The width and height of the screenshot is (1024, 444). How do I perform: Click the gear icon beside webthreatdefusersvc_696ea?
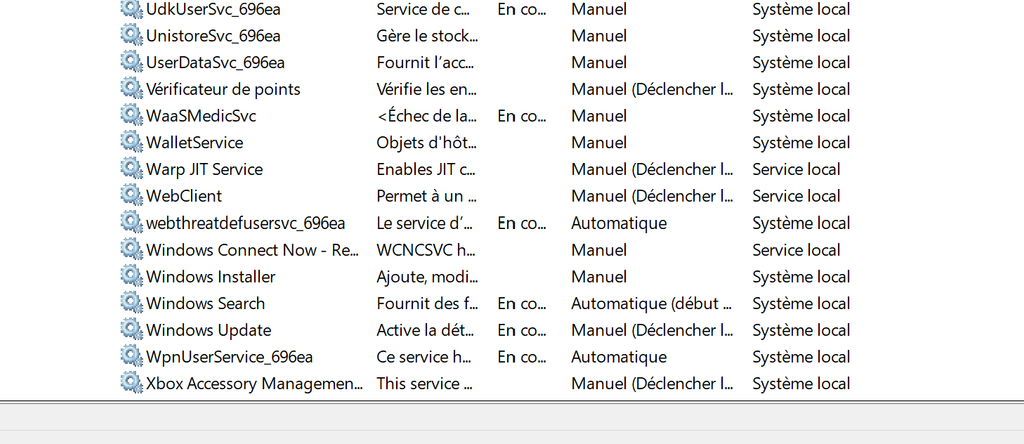(131, 223)
